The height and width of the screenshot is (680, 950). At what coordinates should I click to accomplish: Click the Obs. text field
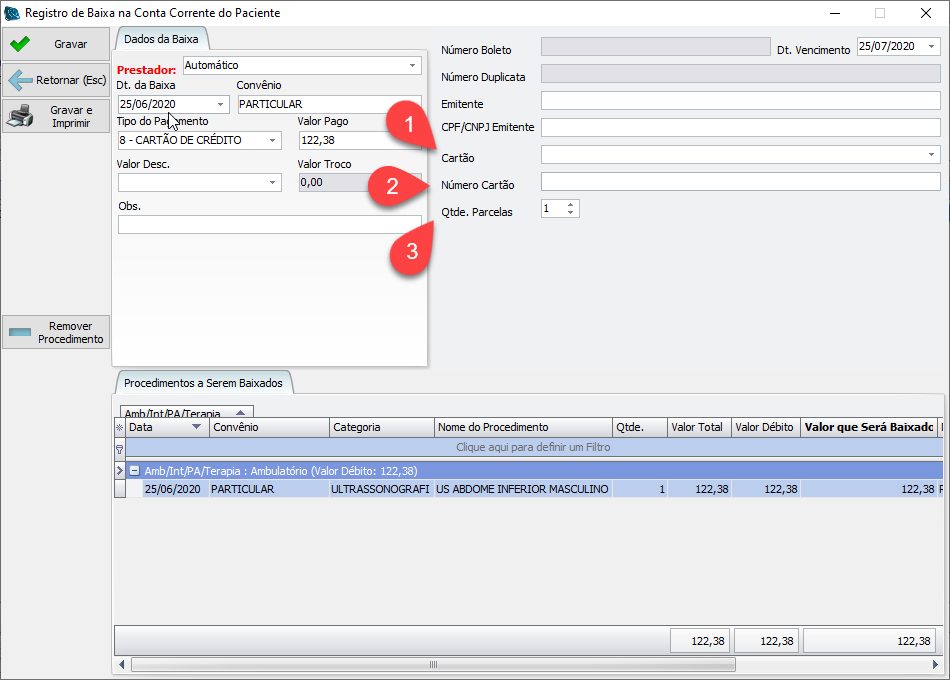[x=269, y=225]
